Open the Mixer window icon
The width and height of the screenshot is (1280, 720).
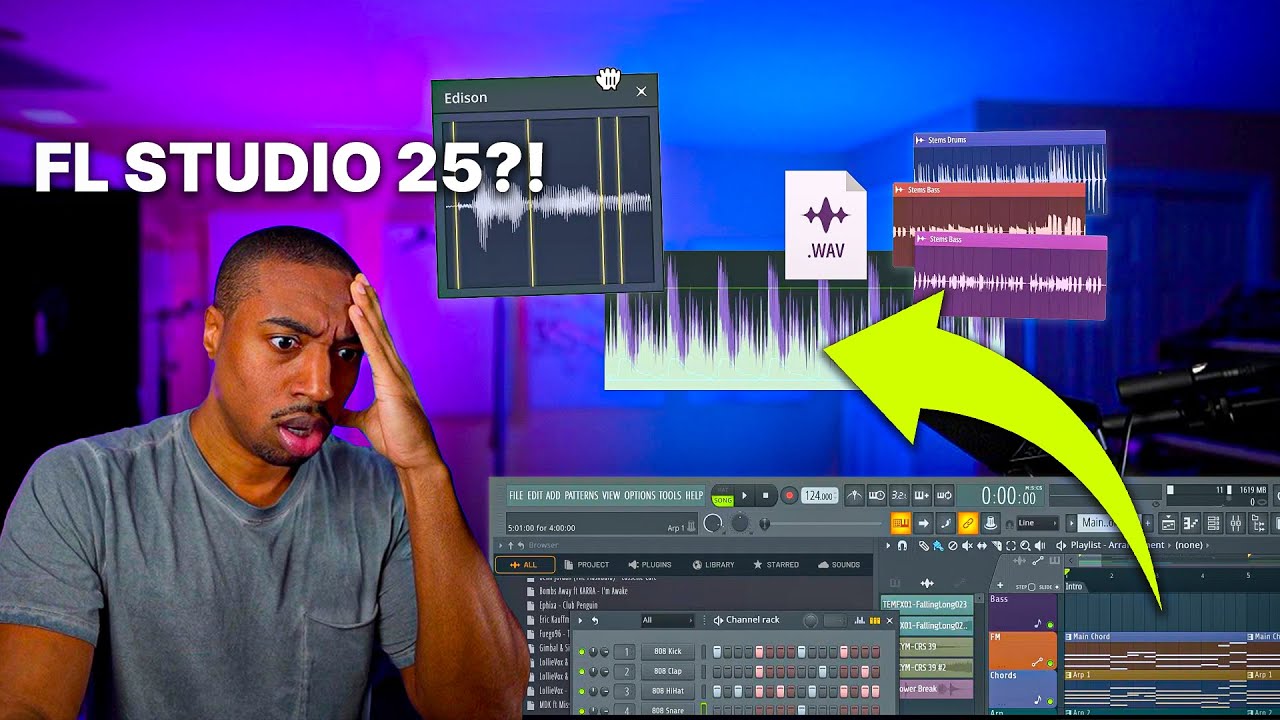tap(1235, 523)
